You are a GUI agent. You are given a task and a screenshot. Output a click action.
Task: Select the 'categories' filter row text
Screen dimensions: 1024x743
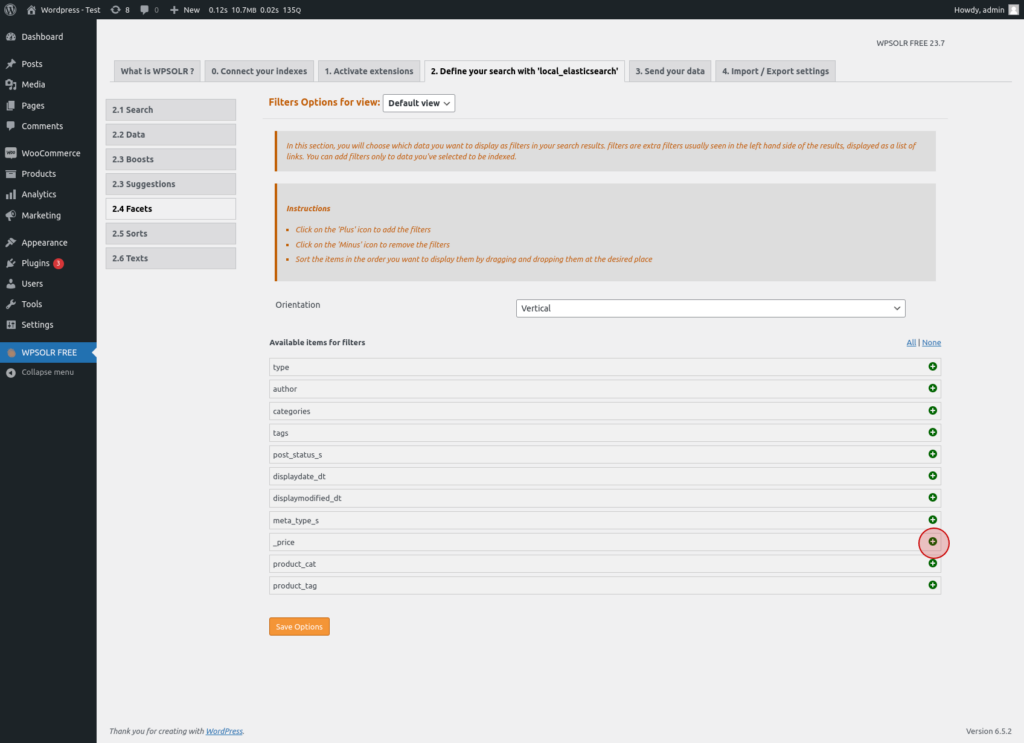291,411
